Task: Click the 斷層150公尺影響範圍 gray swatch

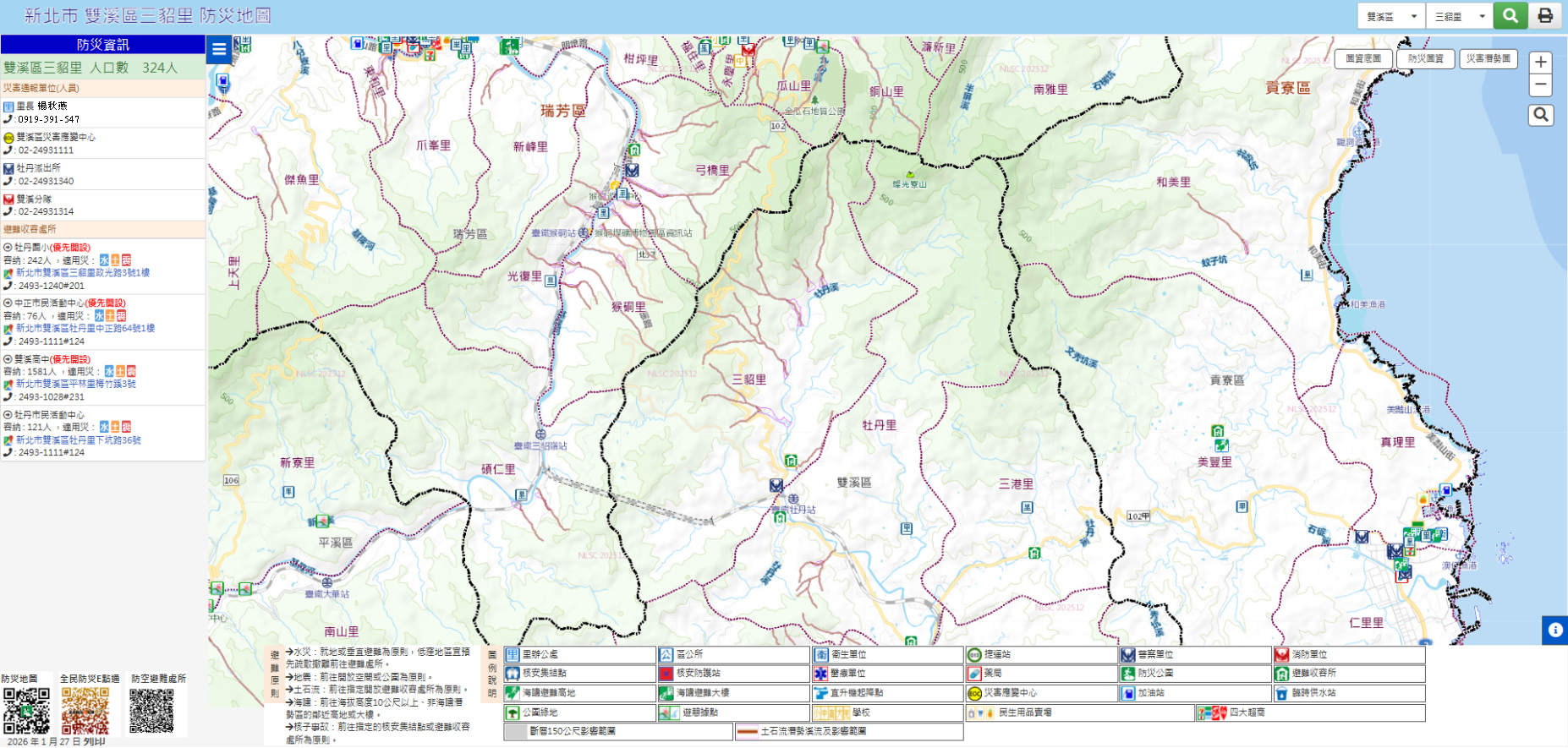Action: (x=516, y=732)
